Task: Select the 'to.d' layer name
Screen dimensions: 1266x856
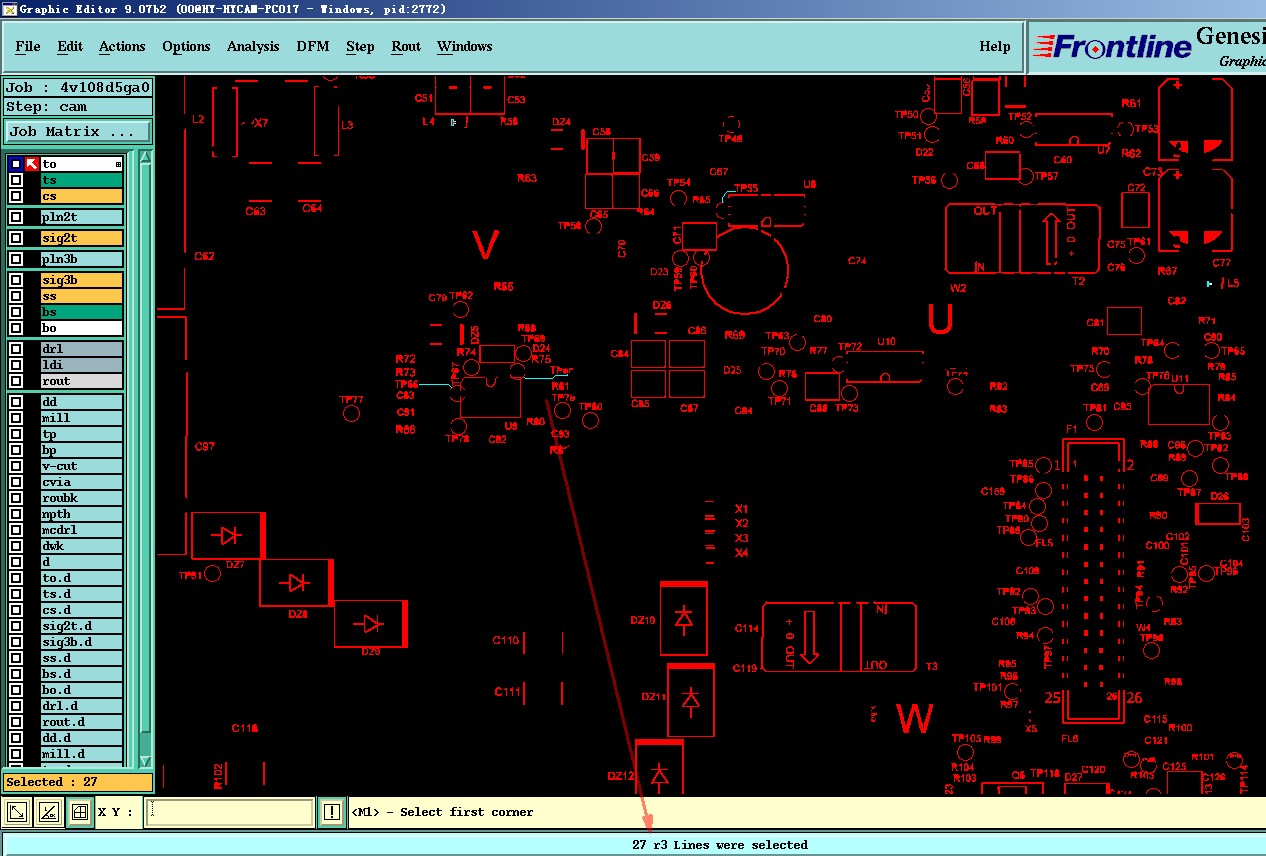Action: (81, 578)
